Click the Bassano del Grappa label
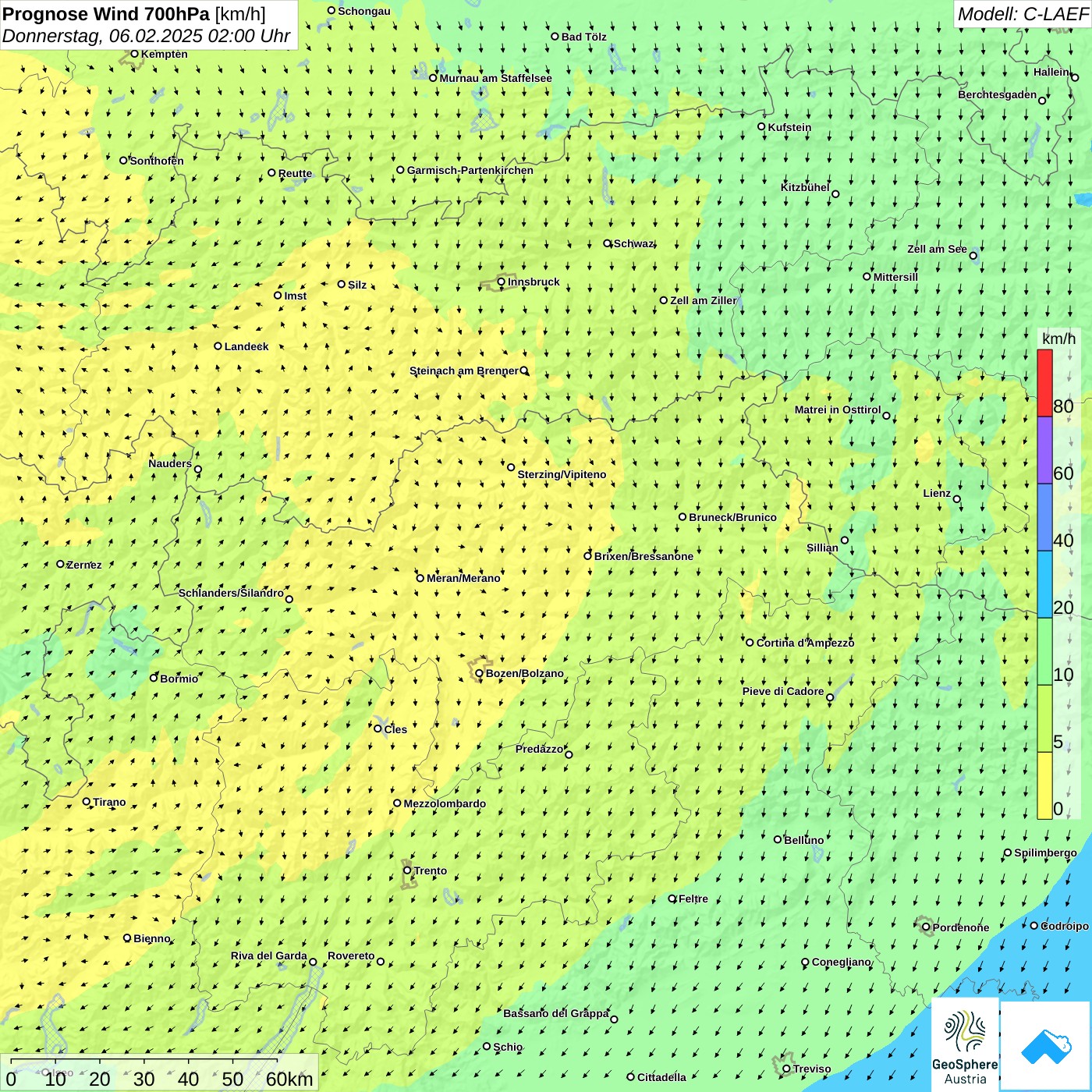 [556, 1013]
